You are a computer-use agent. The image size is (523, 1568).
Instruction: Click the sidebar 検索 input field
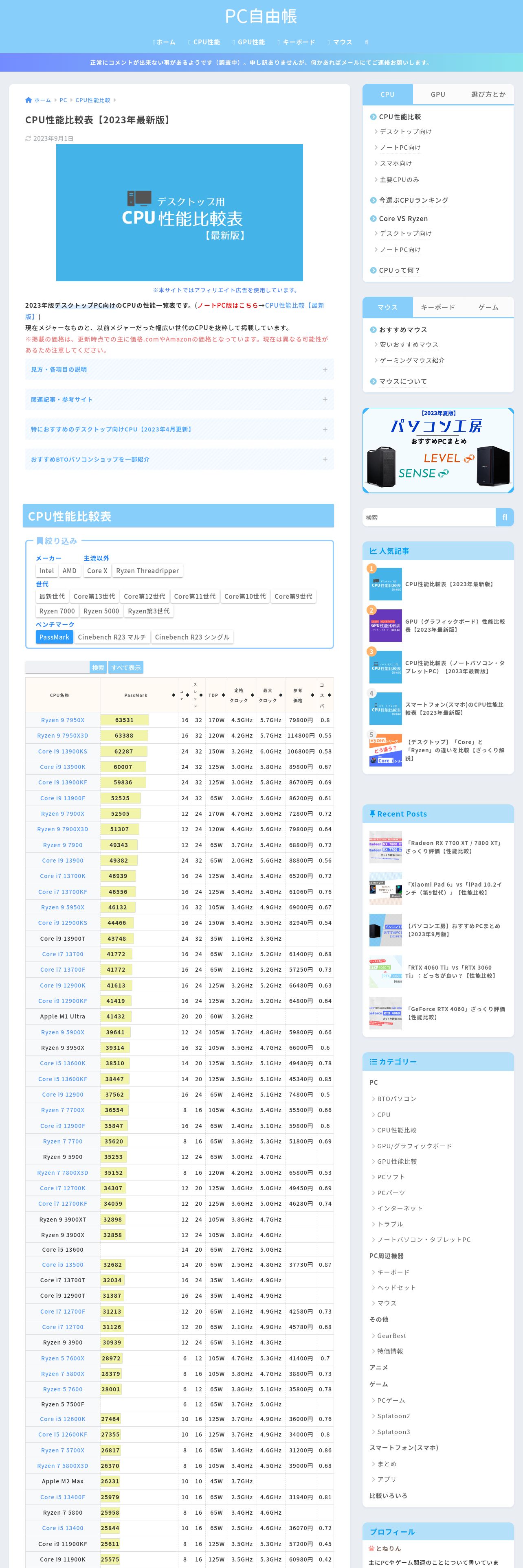click(429, 517)
